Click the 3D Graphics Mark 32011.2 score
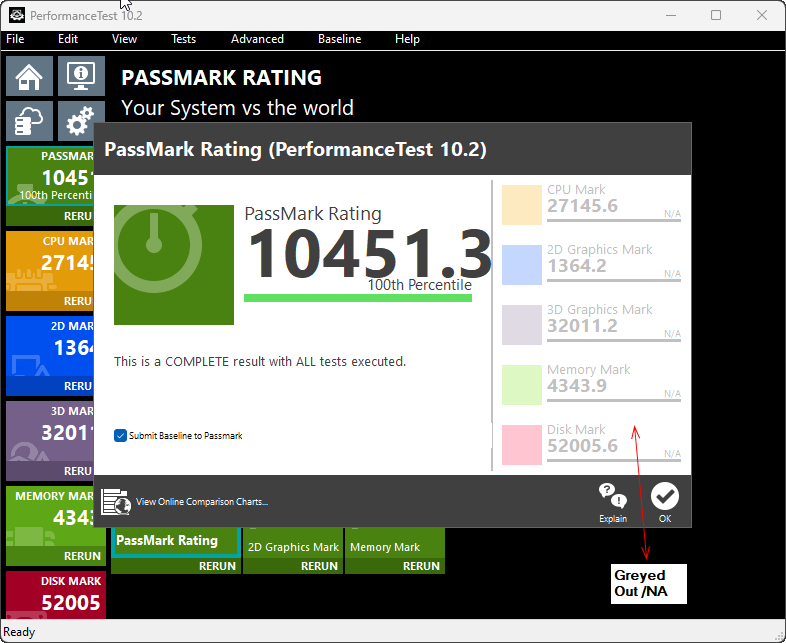 (582, 326)
